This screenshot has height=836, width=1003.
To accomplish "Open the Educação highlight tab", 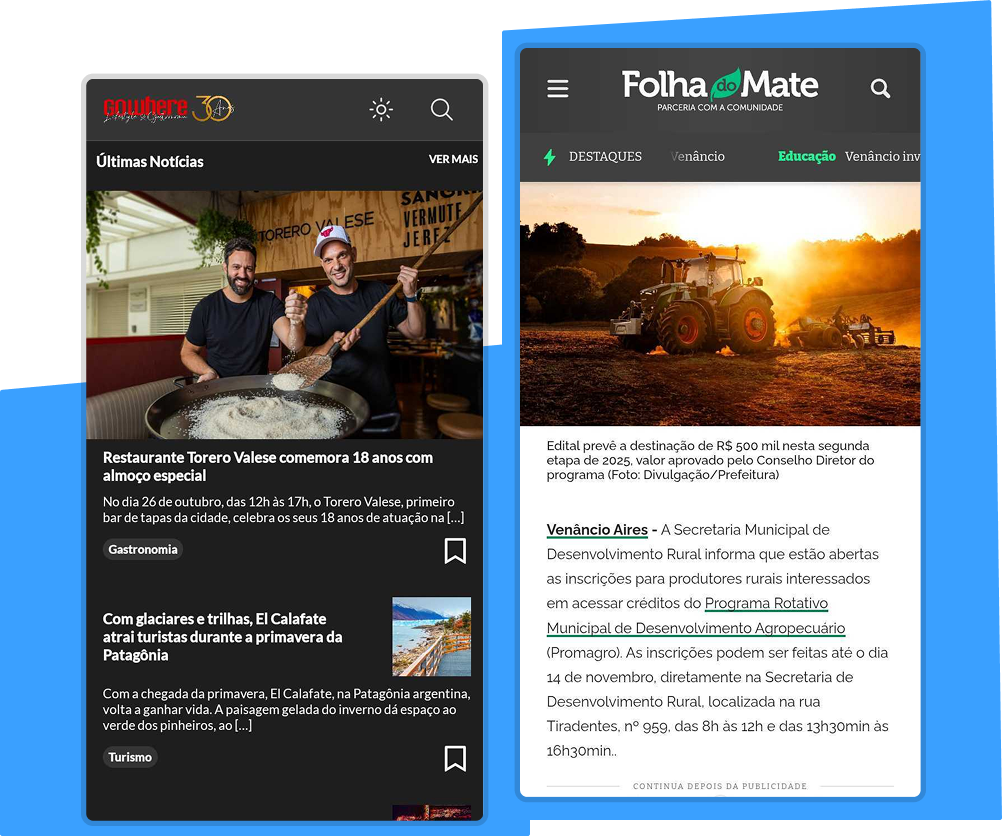I will coord(807,156).
